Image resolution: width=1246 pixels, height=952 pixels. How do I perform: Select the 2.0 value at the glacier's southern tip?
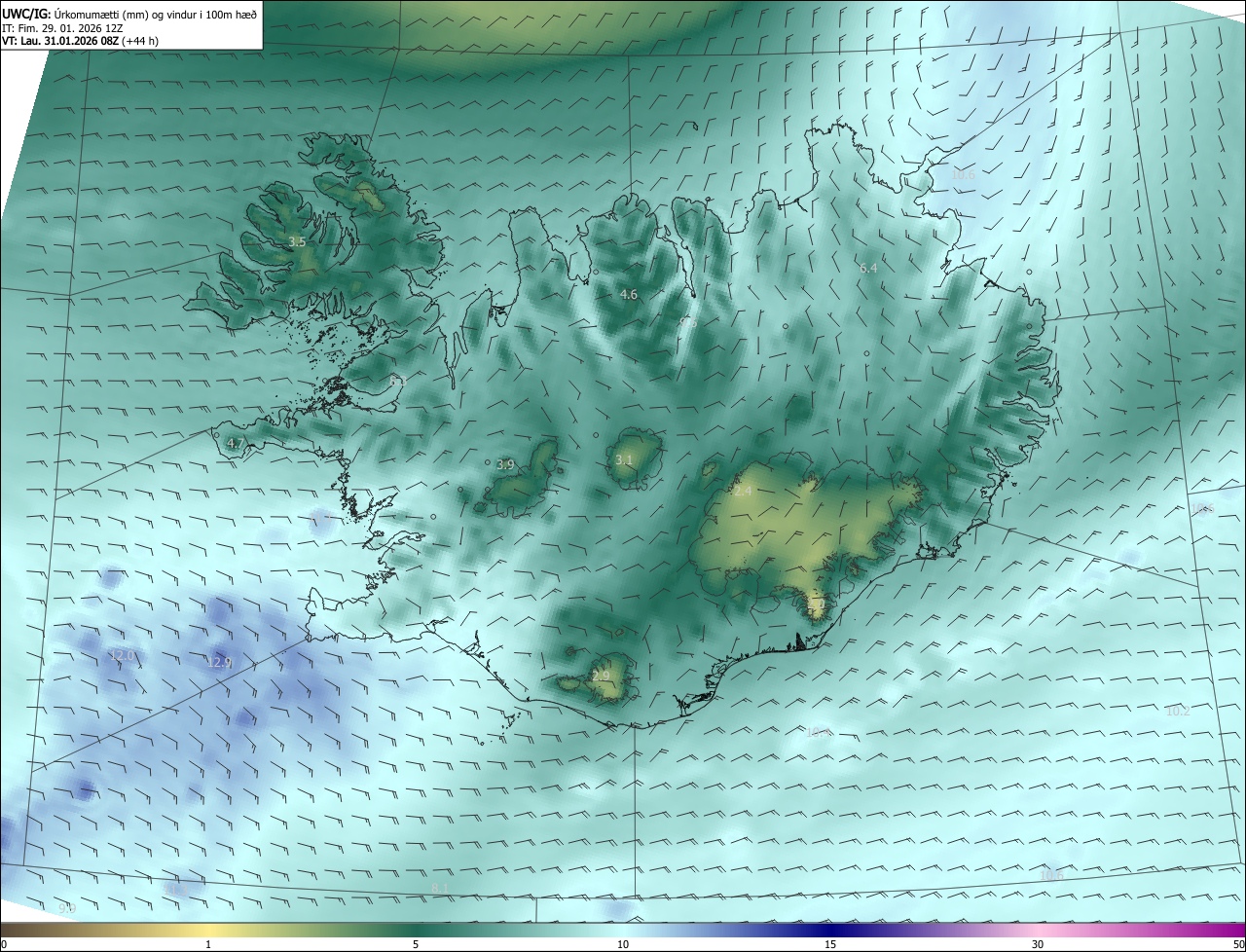(x=817, y=604)
